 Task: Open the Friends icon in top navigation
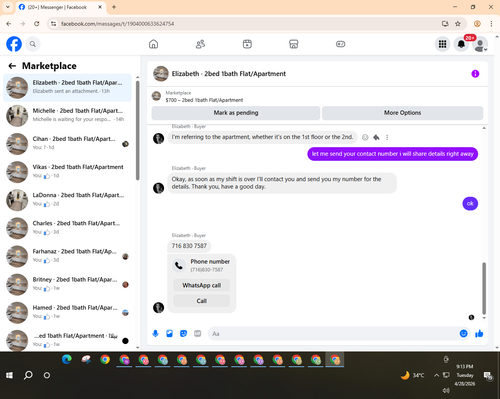click(x=200, y=44)
